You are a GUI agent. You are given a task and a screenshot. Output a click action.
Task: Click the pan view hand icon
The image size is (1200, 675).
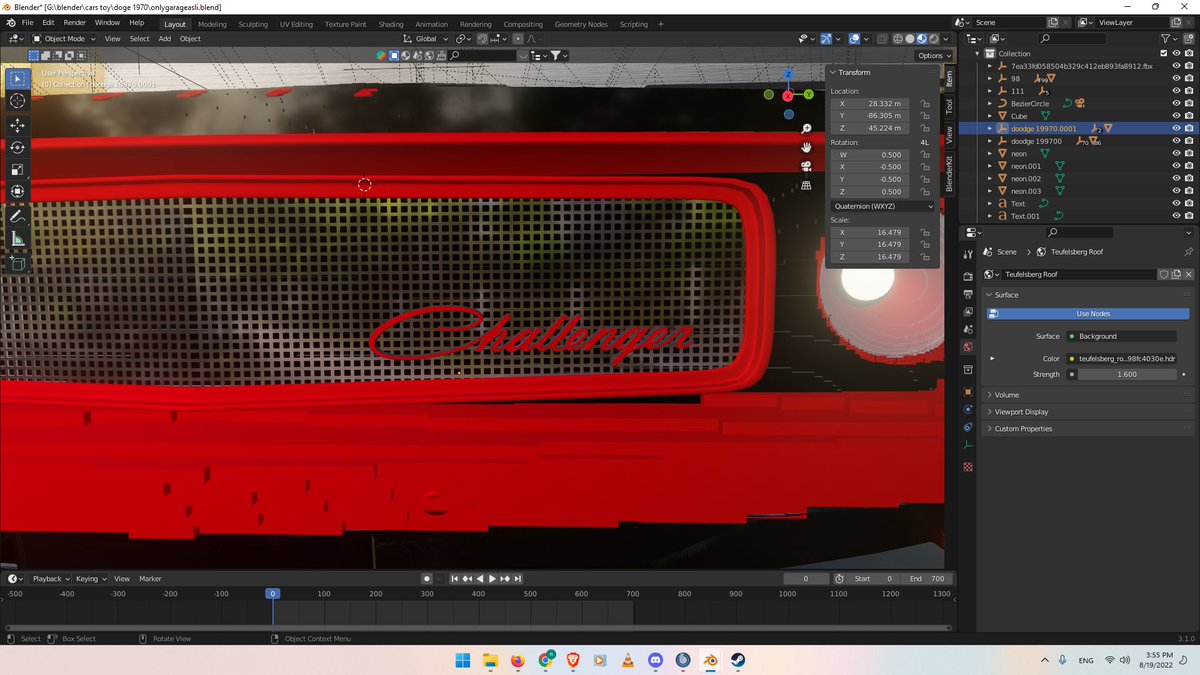pyautogui.click(x=806, y=147)
